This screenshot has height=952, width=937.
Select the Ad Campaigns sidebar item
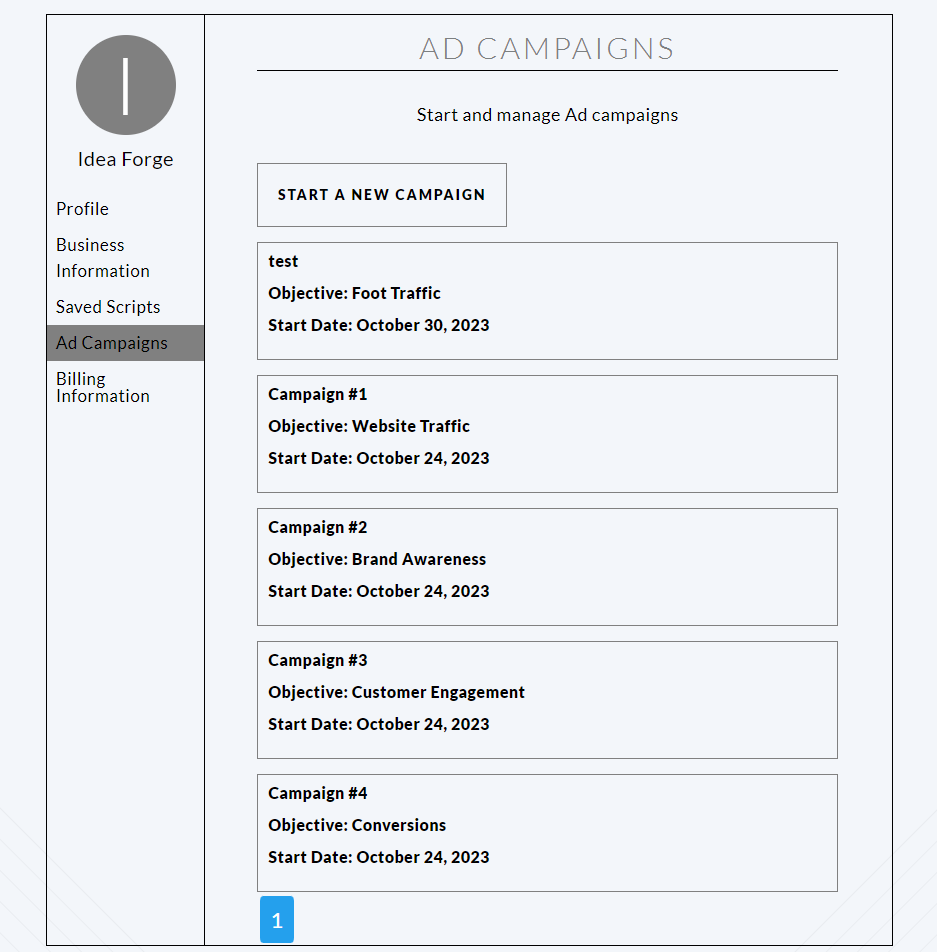[x=125, y=343]
